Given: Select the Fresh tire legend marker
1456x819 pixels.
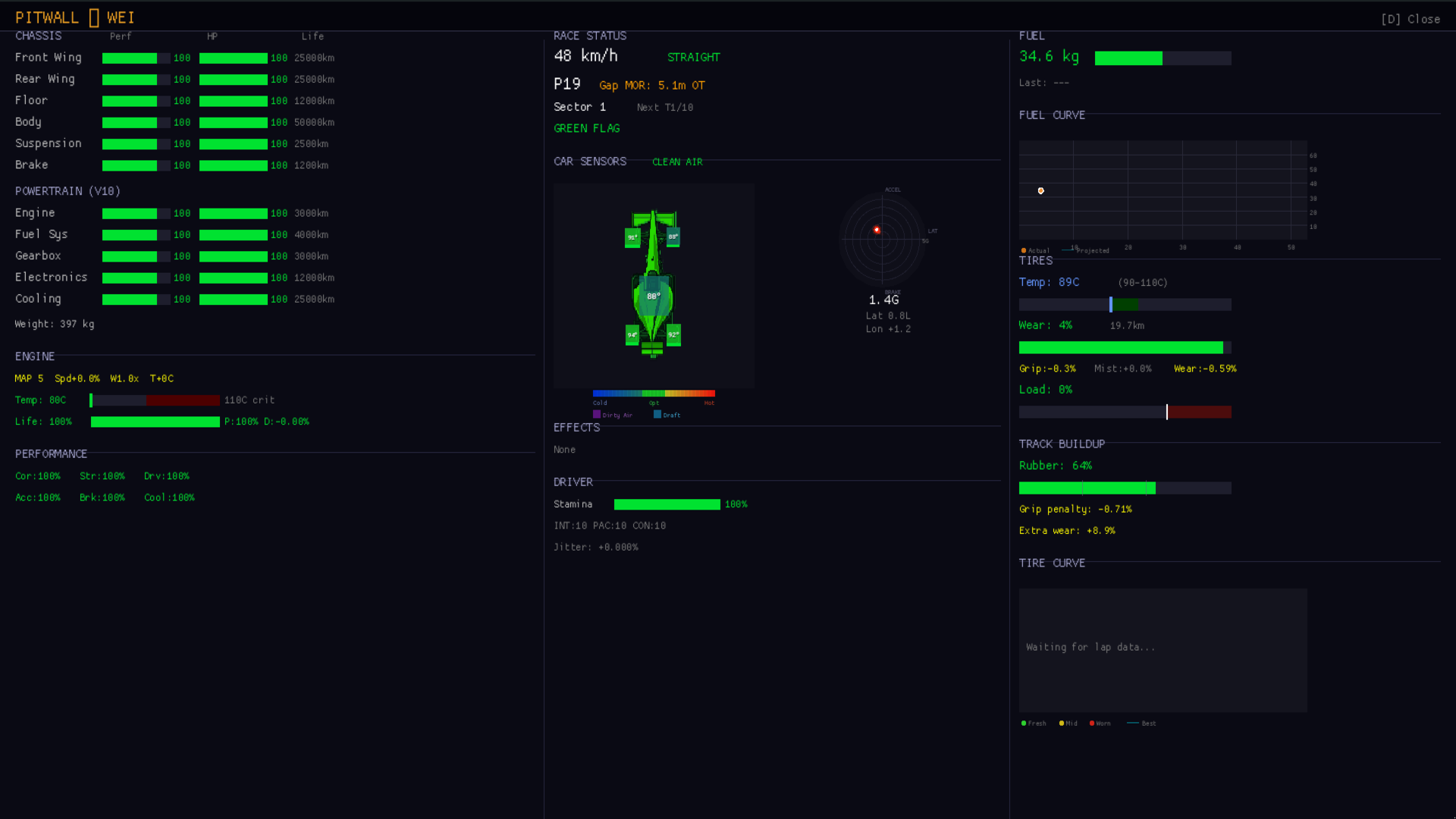Looking at the screenshot, I should (x=1023, y=723).
